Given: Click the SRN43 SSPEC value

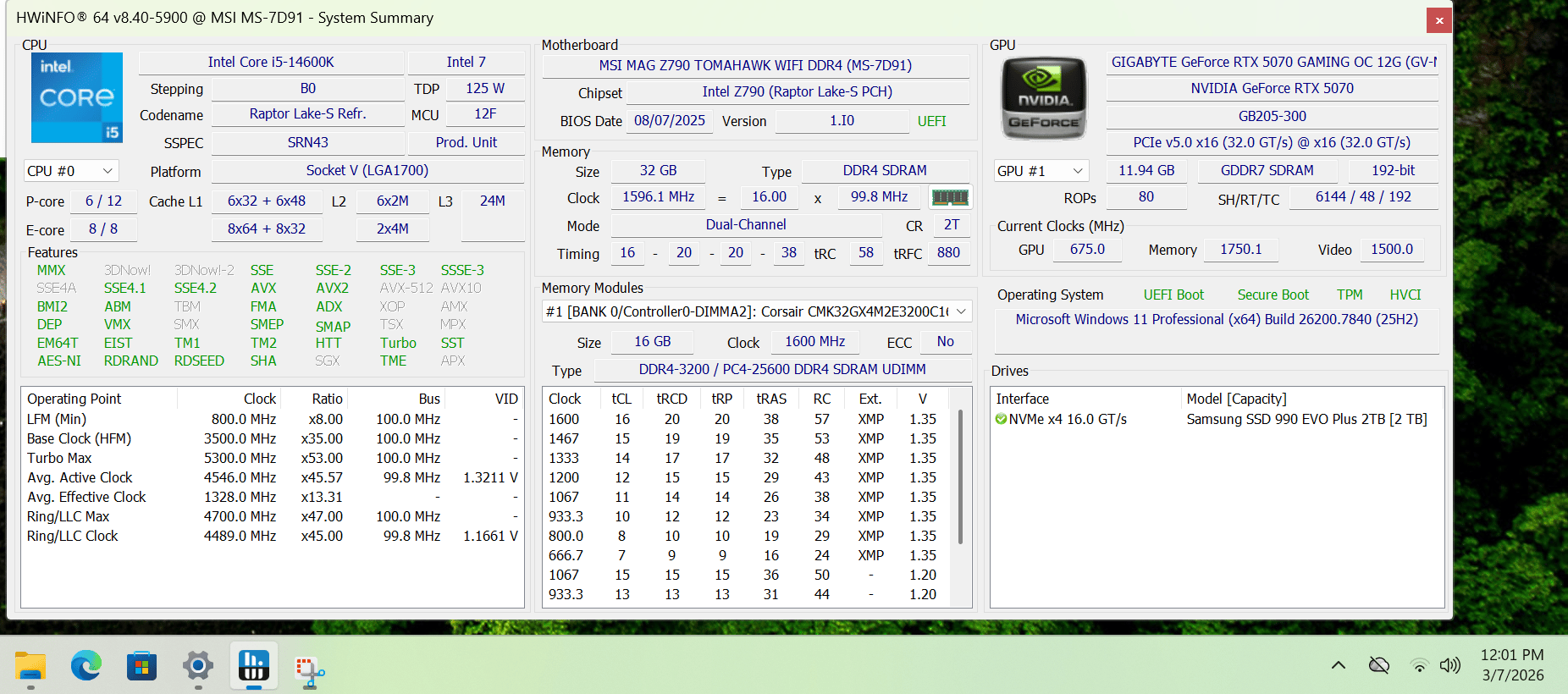Looking at the screenshot, I should pos(307,143).
